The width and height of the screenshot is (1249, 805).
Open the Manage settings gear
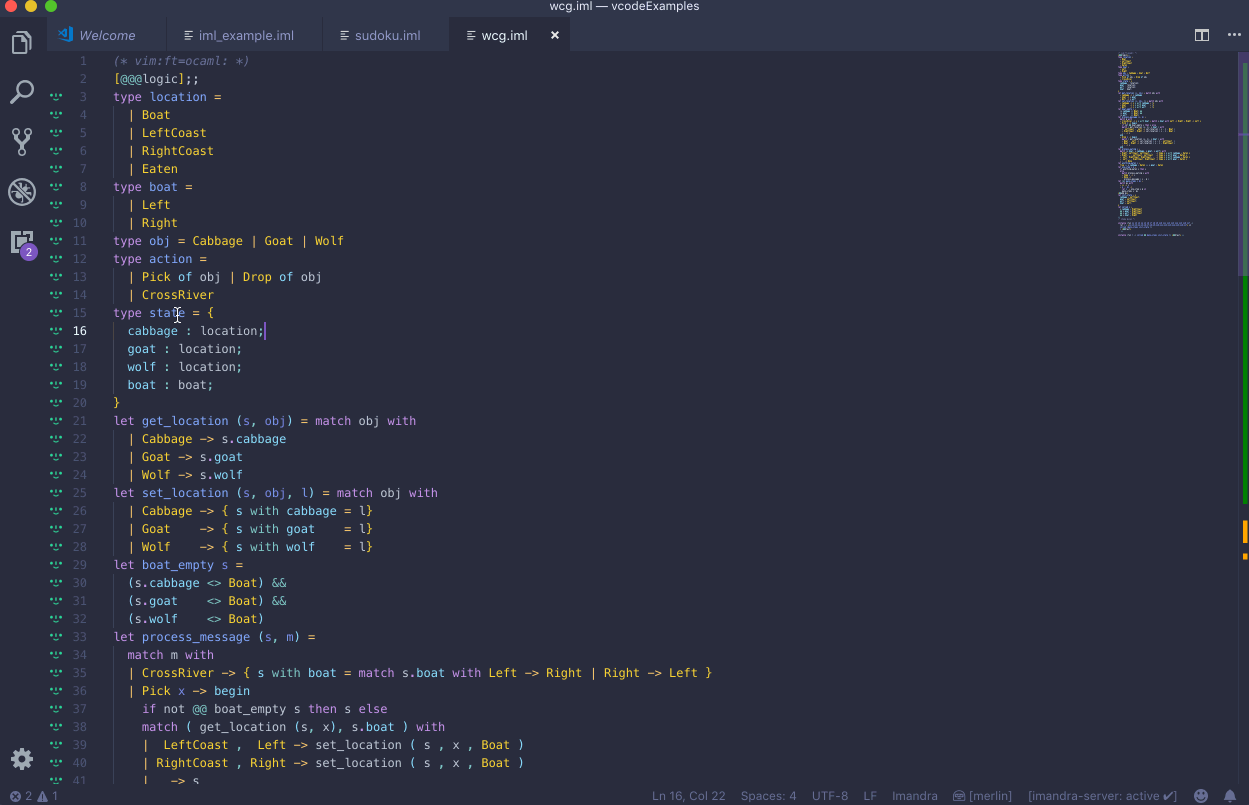[22, 758]
